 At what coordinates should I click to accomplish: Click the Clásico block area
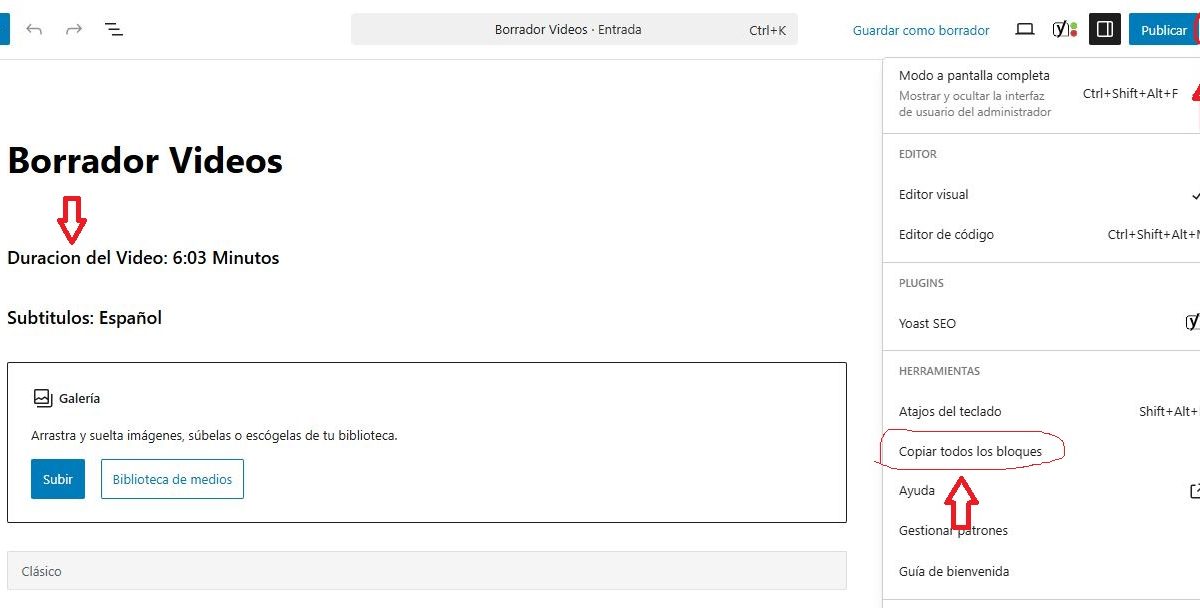(x=427, y=571)
